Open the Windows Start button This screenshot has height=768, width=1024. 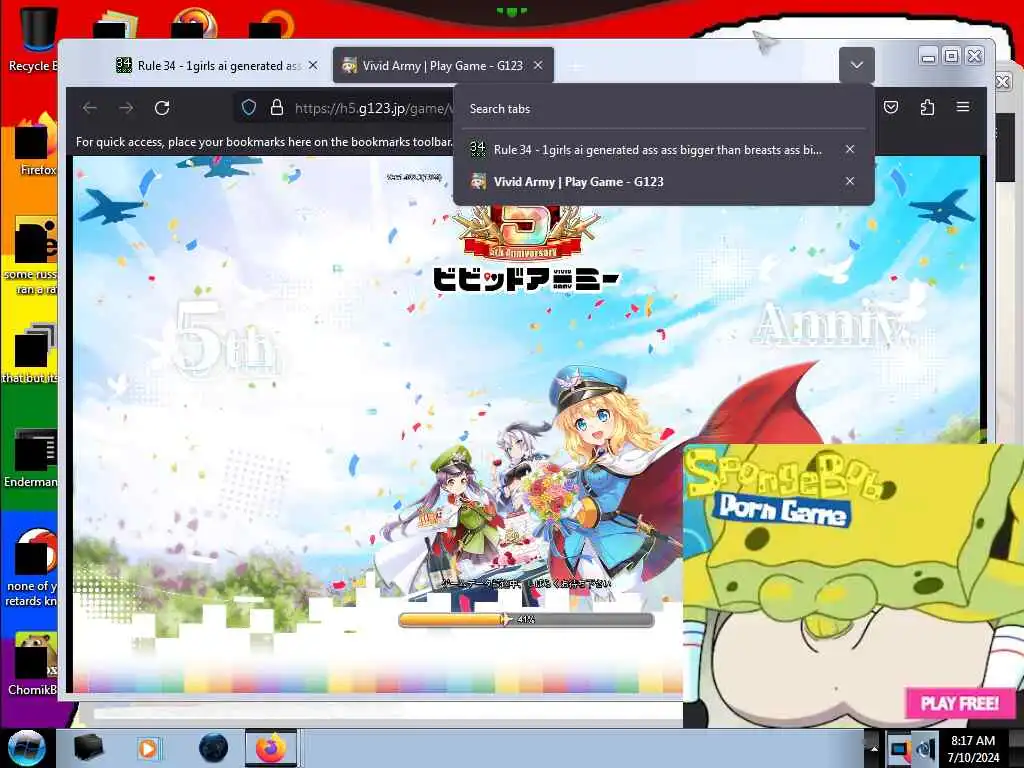click(x=27, y=748)
